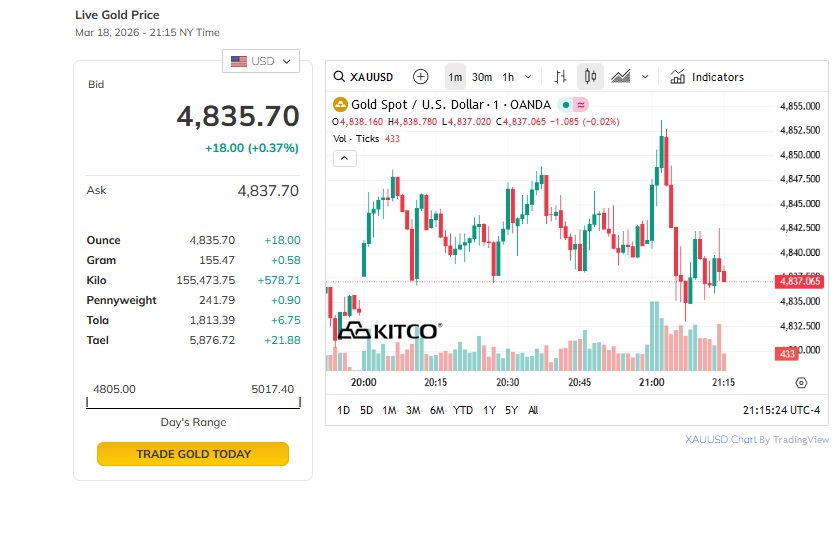Open the Indicators panel
837x541 pixels.
pyautogui.click(x=707, y=77)
